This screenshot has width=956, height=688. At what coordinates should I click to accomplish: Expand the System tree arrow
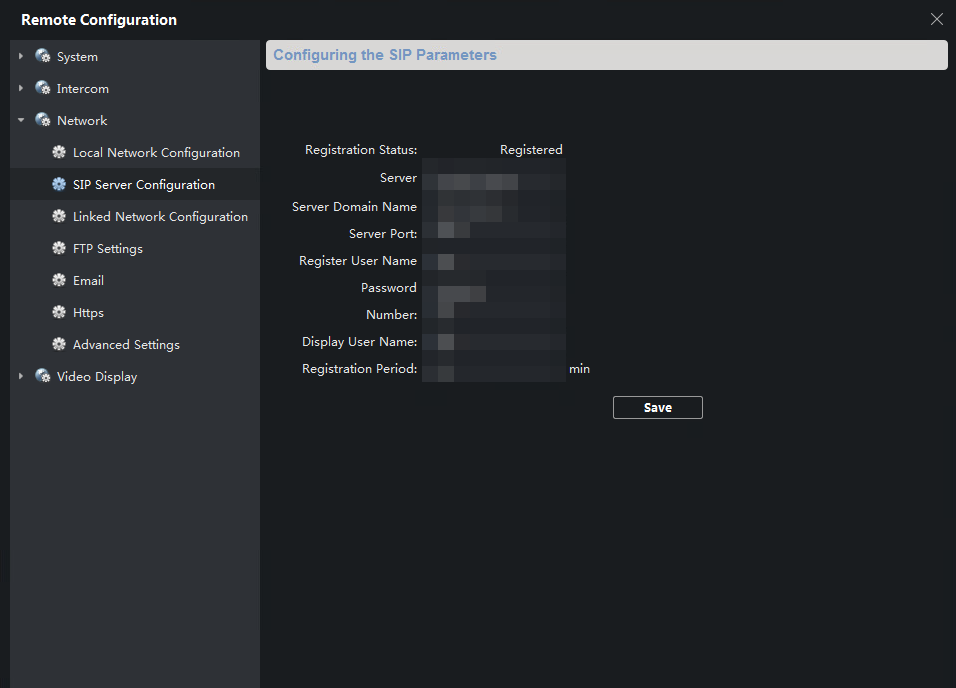point(21,56)
